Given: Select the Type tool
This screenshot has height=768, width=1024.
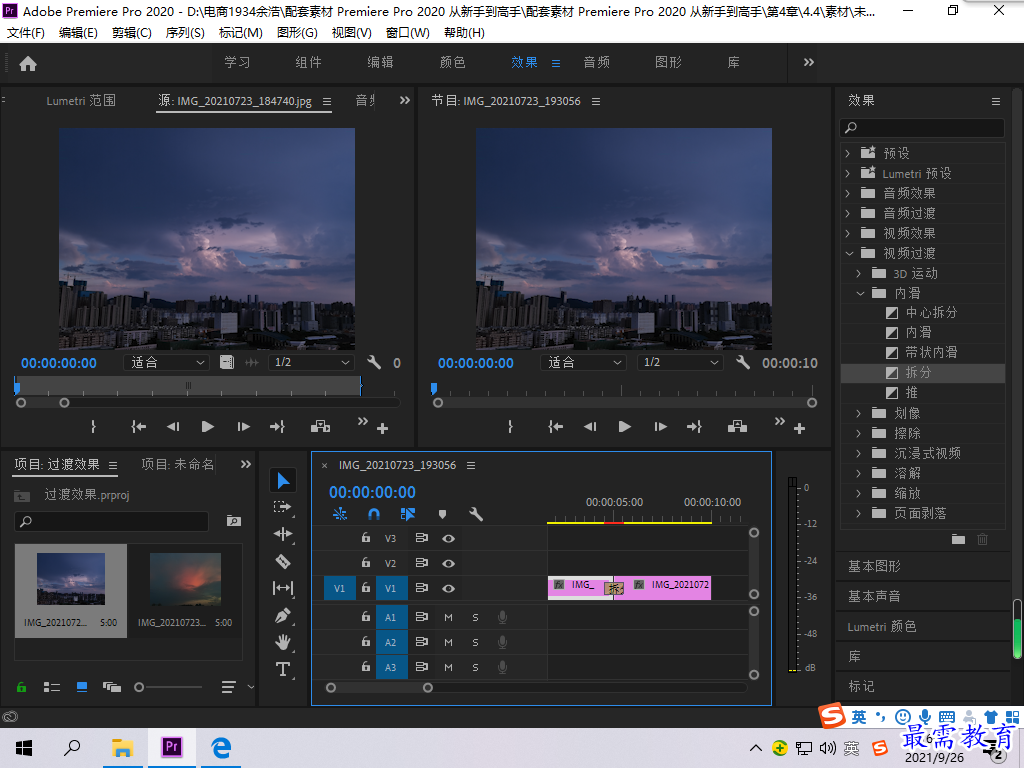Looking at the screenshot, I should click(x=283, y=669).
